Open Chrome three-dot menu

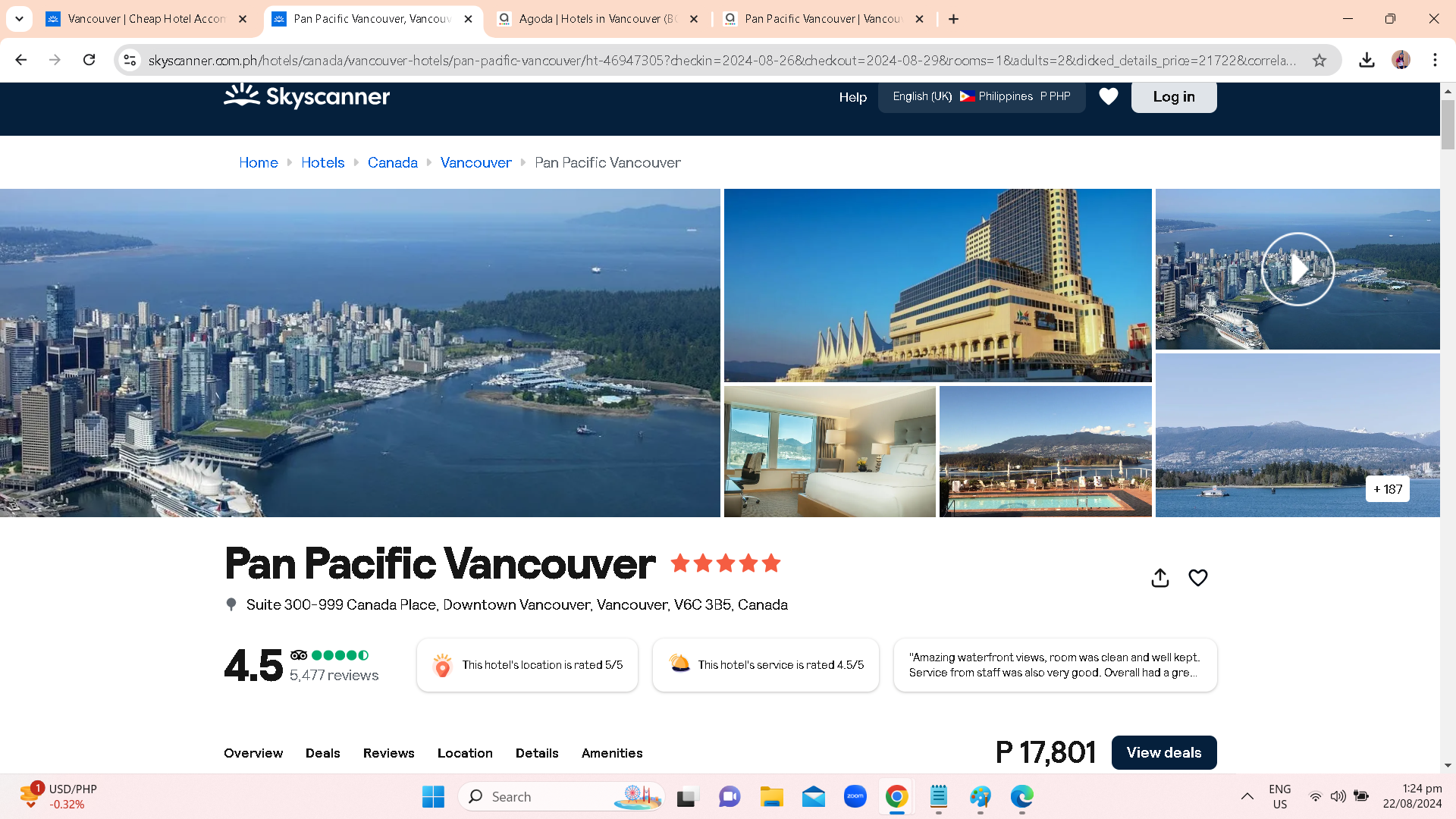[x=1435, y=60]
